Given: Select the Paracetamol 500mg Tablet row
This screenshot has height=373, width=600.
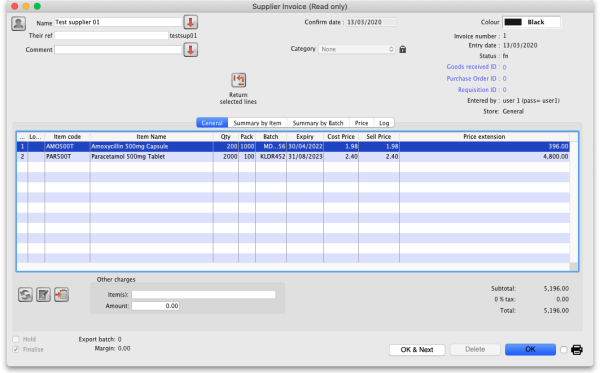Looking at the screenshot, I should [x=293, y=156].
